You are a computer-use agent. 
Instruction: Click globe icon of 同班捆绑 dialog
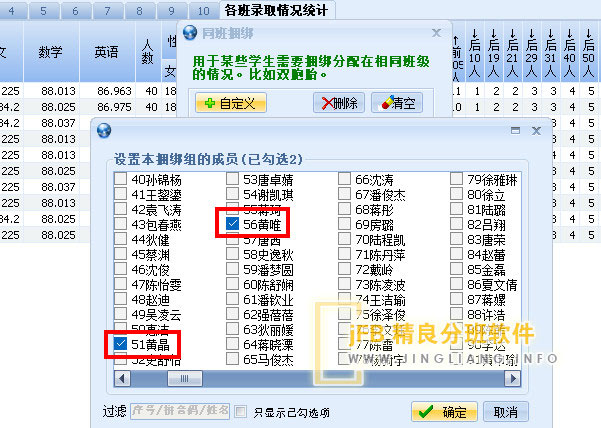190,33
